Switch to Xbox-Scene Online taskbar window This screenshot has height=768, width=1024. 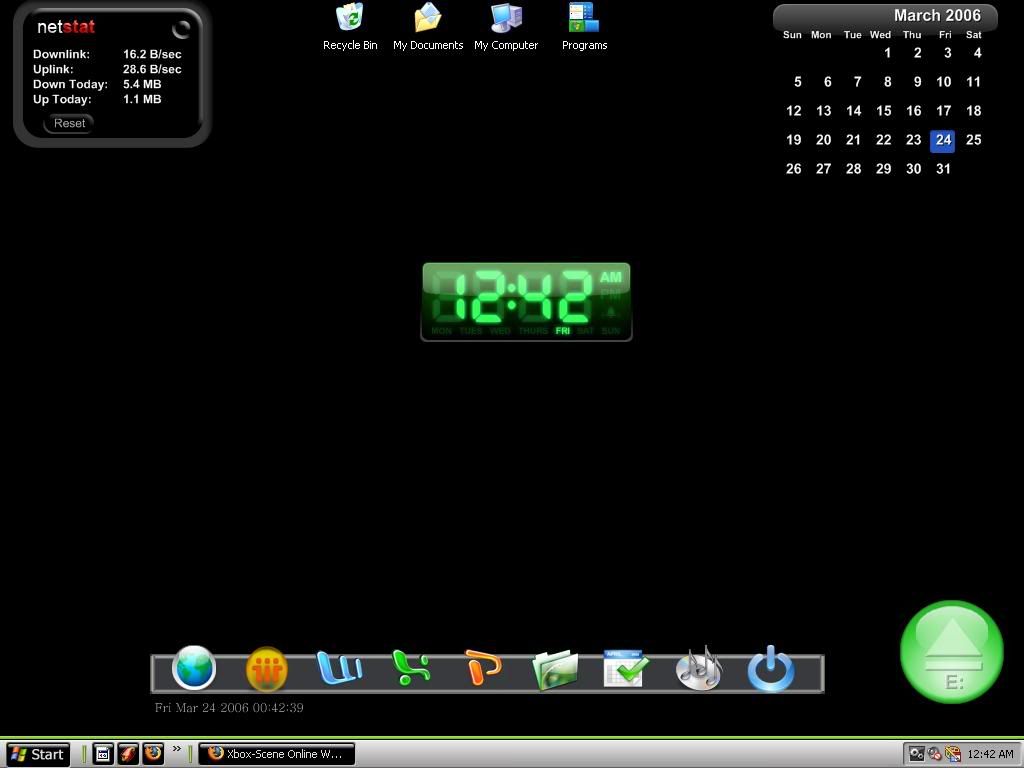click(x=276, y=754)
